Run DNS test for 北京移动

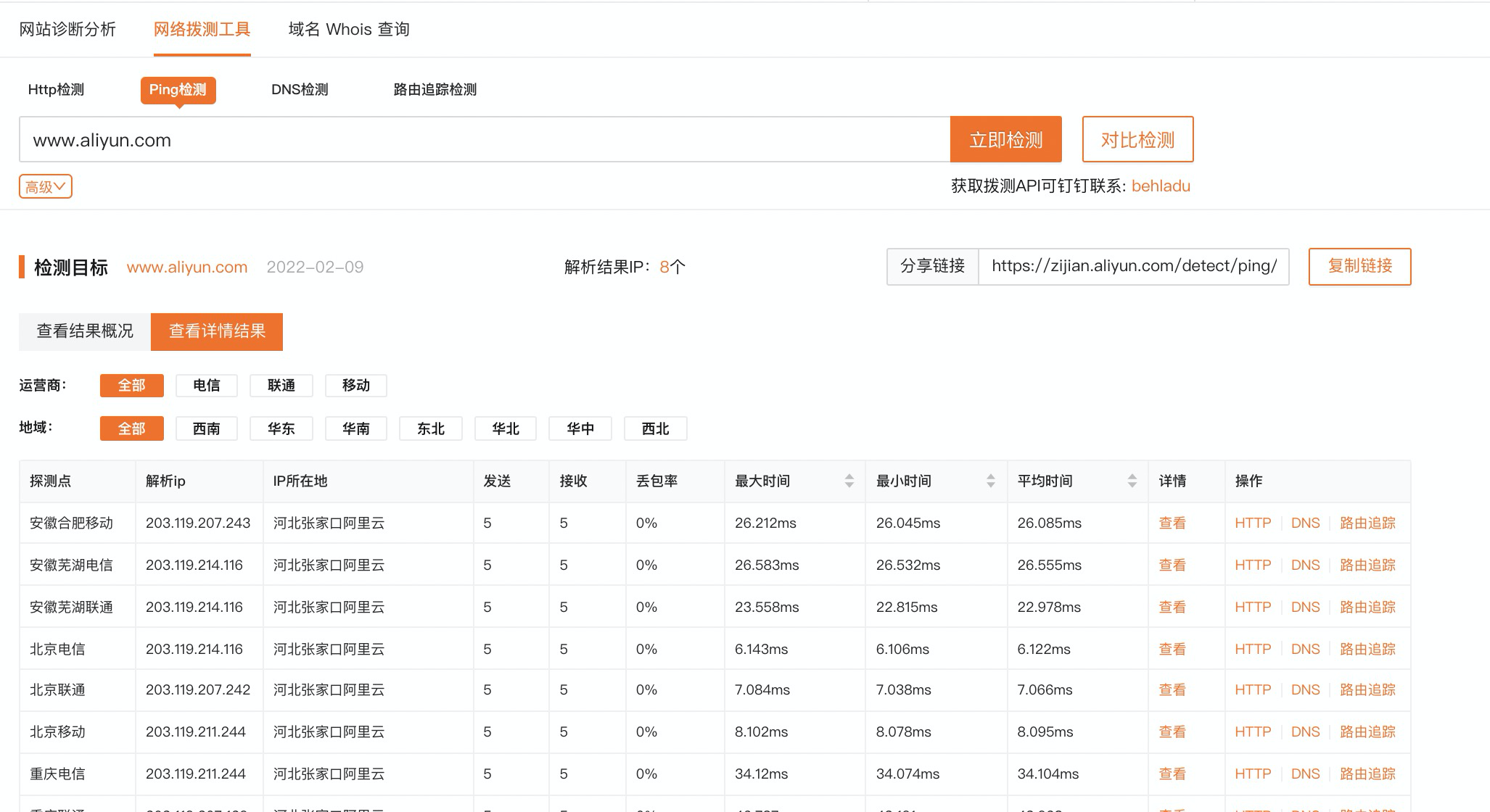pos(1305,732)
